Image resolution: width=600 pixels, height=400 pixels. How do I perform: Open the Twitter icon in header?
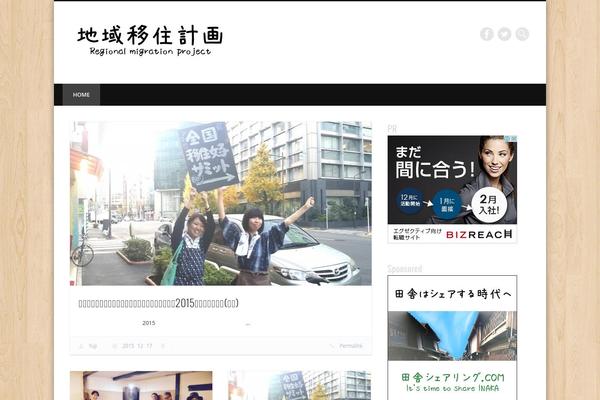point(504,34)
